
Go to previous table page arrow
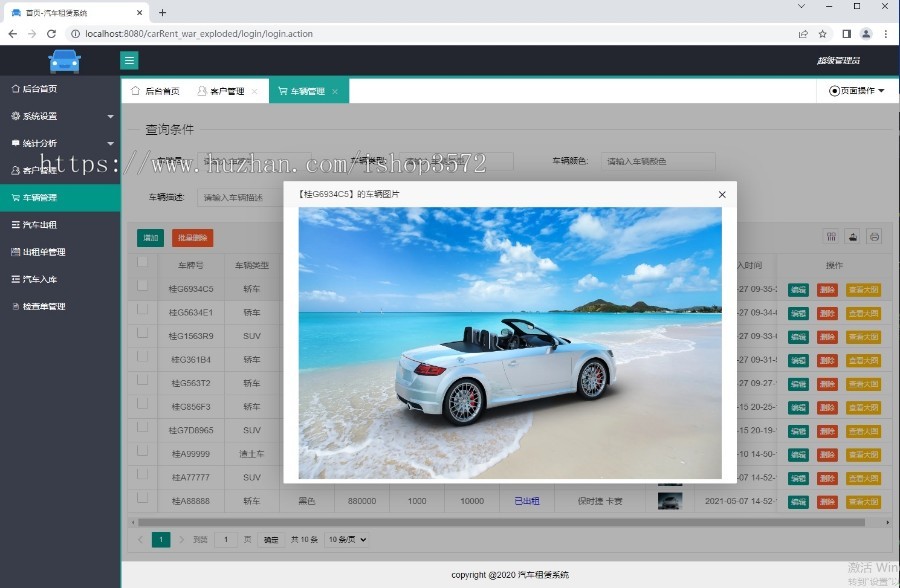click(140, 540)
